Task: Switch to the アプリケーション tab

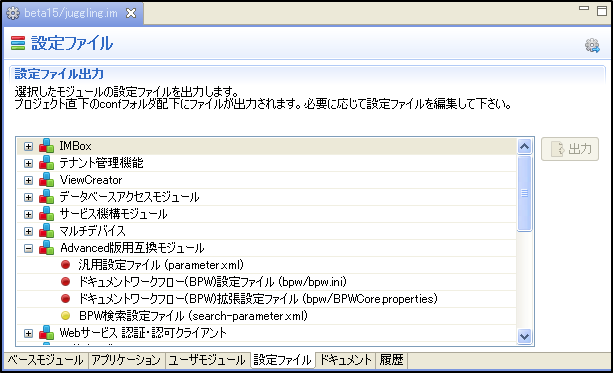Action: tap(126, 360)
